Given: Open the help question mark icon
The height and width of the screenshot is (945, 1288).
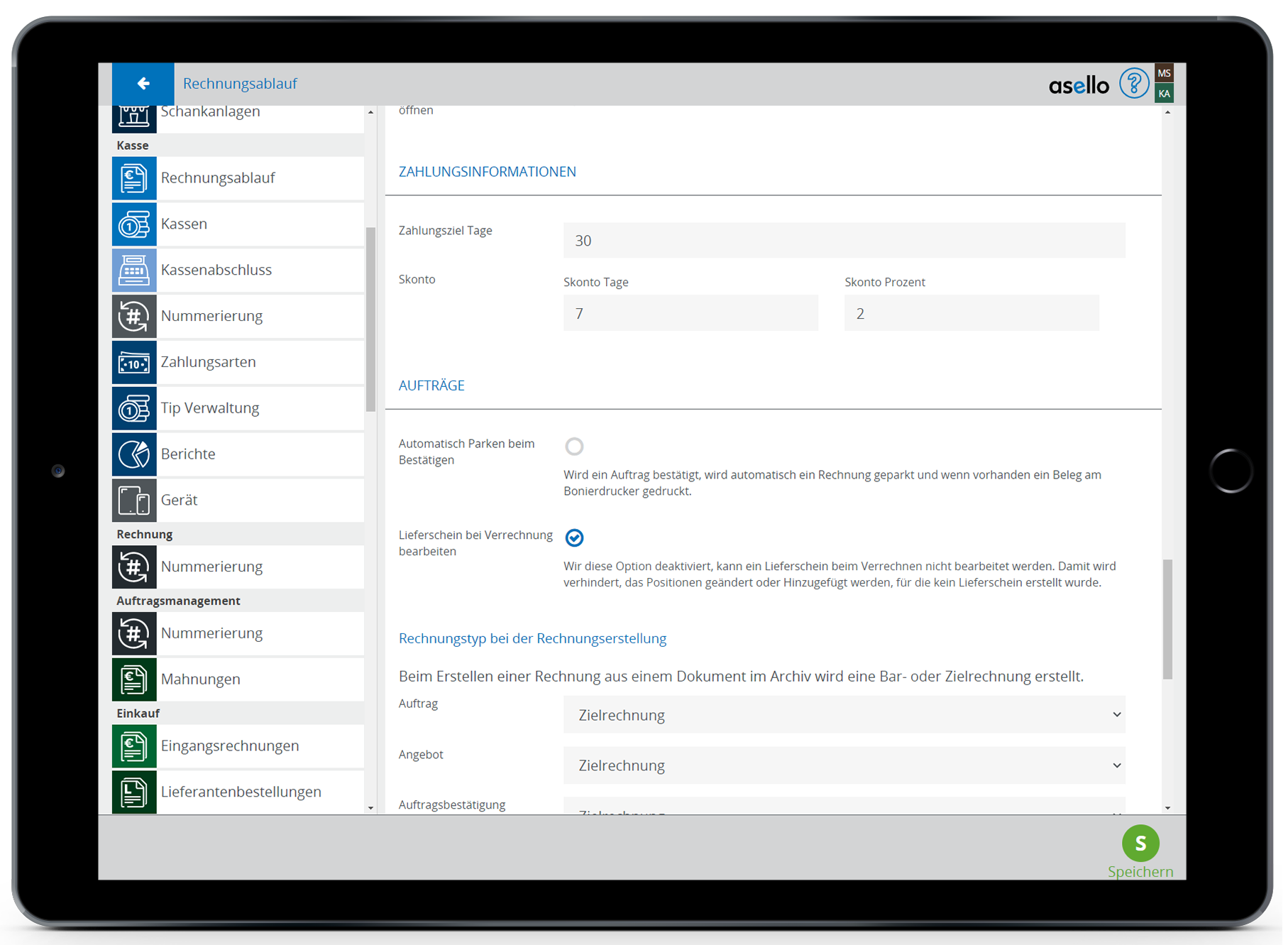Looking at the screenshot, I should 1133,84.
